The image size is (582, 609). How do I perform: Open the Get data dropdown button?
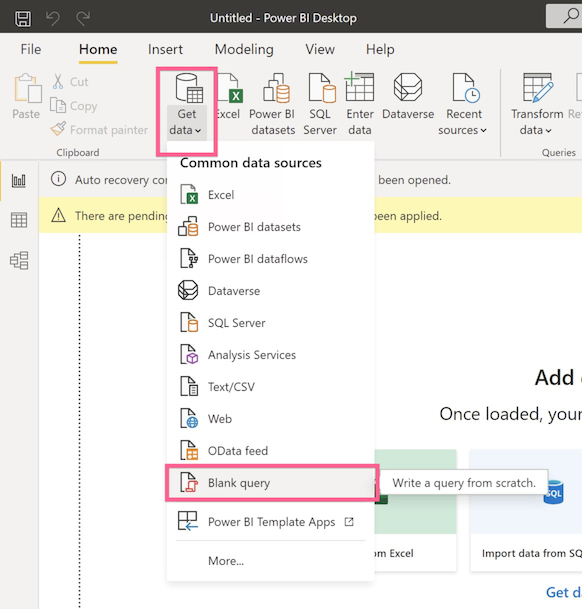[186, 105]
